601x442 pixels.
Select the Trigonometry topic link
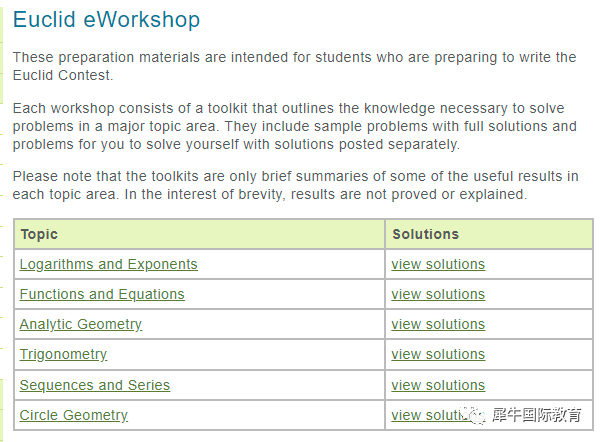click(63, 354)
